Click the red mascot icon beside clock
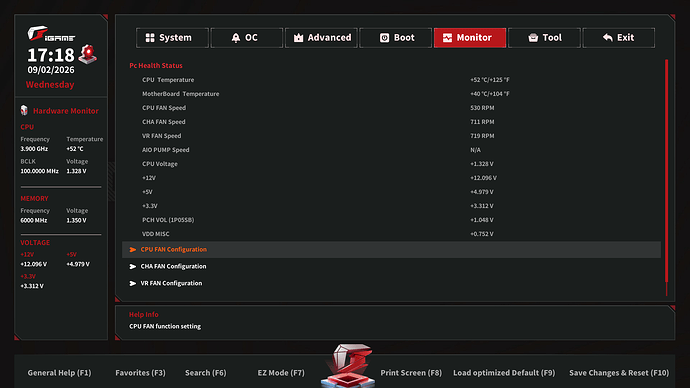 pos(88,54)
